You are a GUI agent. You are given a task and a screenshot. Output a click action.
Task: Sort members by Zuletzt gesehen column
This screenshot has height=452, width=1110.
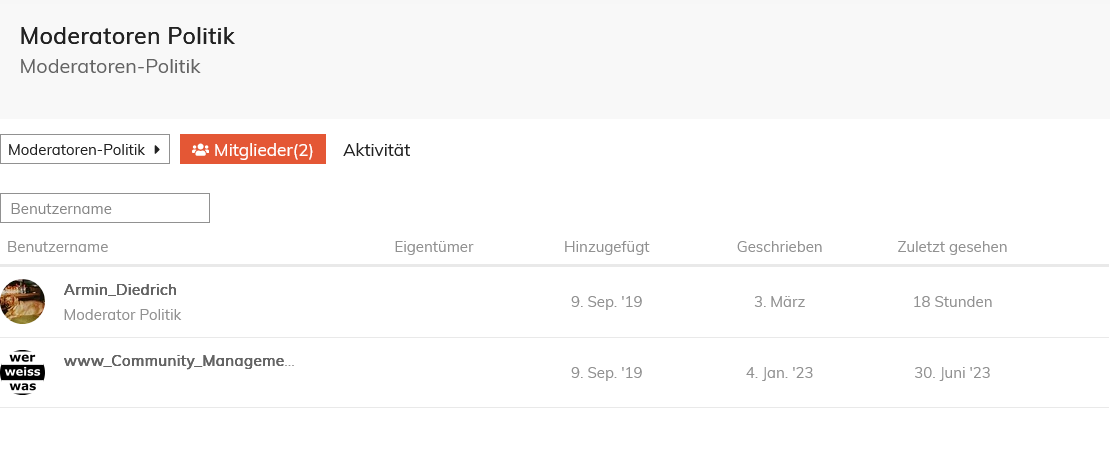tap(952, 247)
